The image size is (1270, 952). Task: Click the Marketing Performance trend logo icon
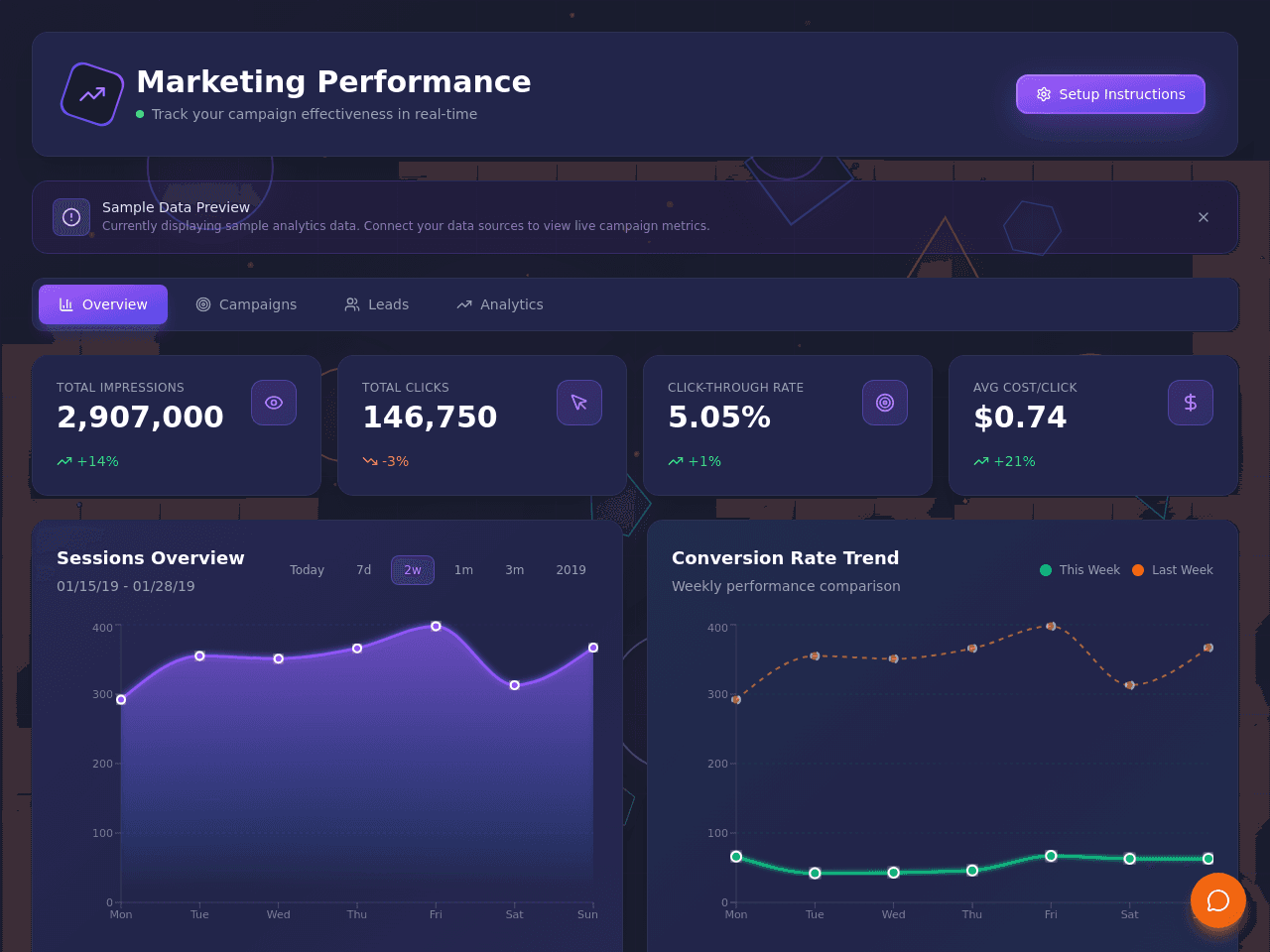[92, 94]
